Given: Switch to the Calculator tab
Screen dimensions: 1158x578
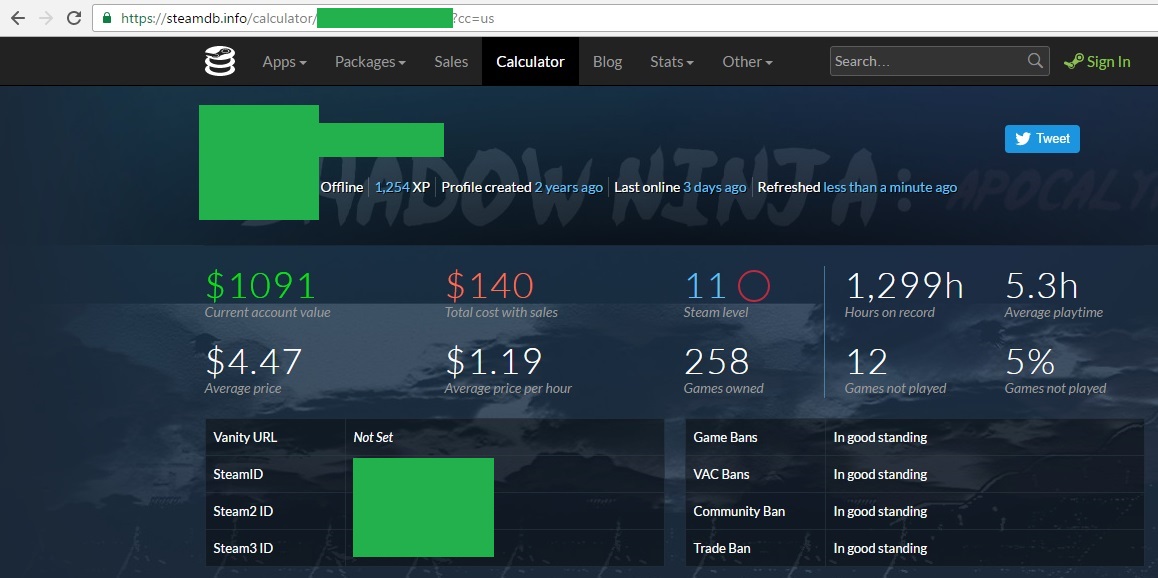Looking at the screenshot, I should coord(530,61).
